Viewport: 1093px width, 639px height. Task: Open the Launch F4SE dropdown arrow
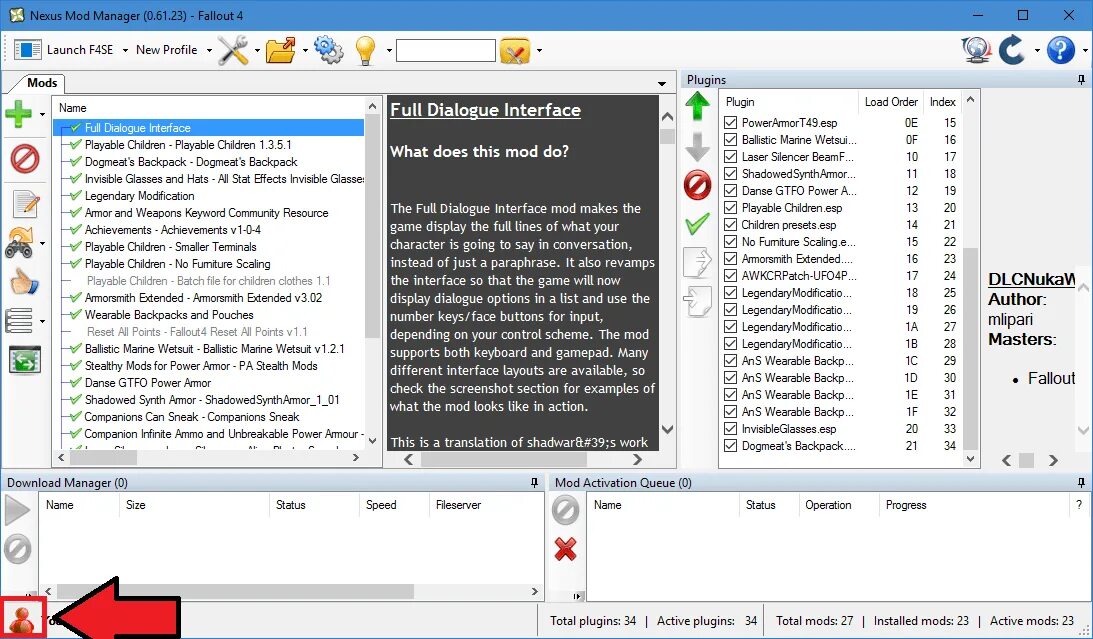point(125,50)
